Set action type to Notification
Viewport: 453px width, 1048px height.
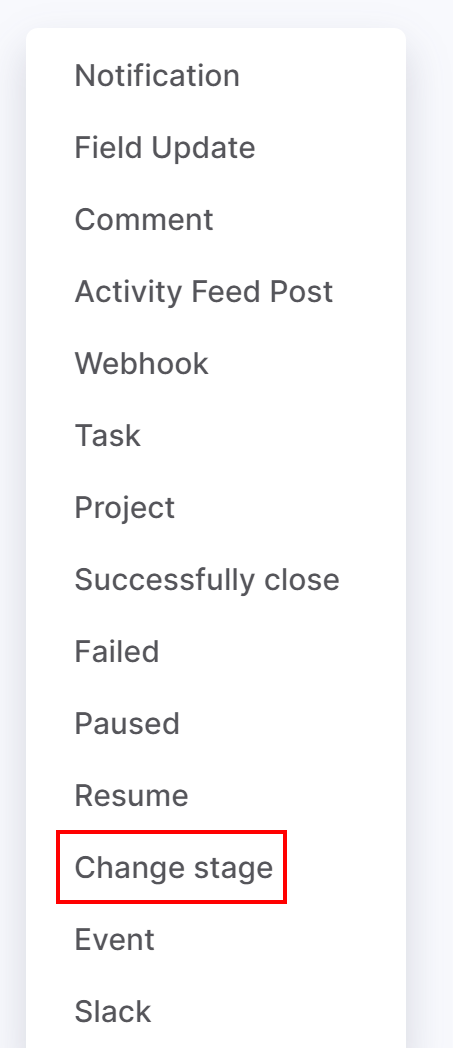(157, 76)
